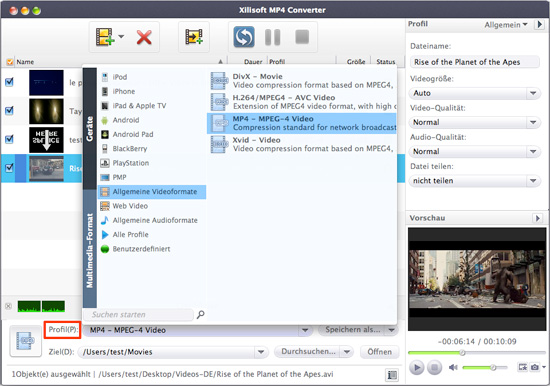Choose iPod device category

tap(152, 77)
